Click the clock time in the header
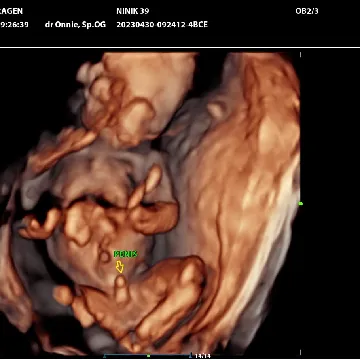 14,25
